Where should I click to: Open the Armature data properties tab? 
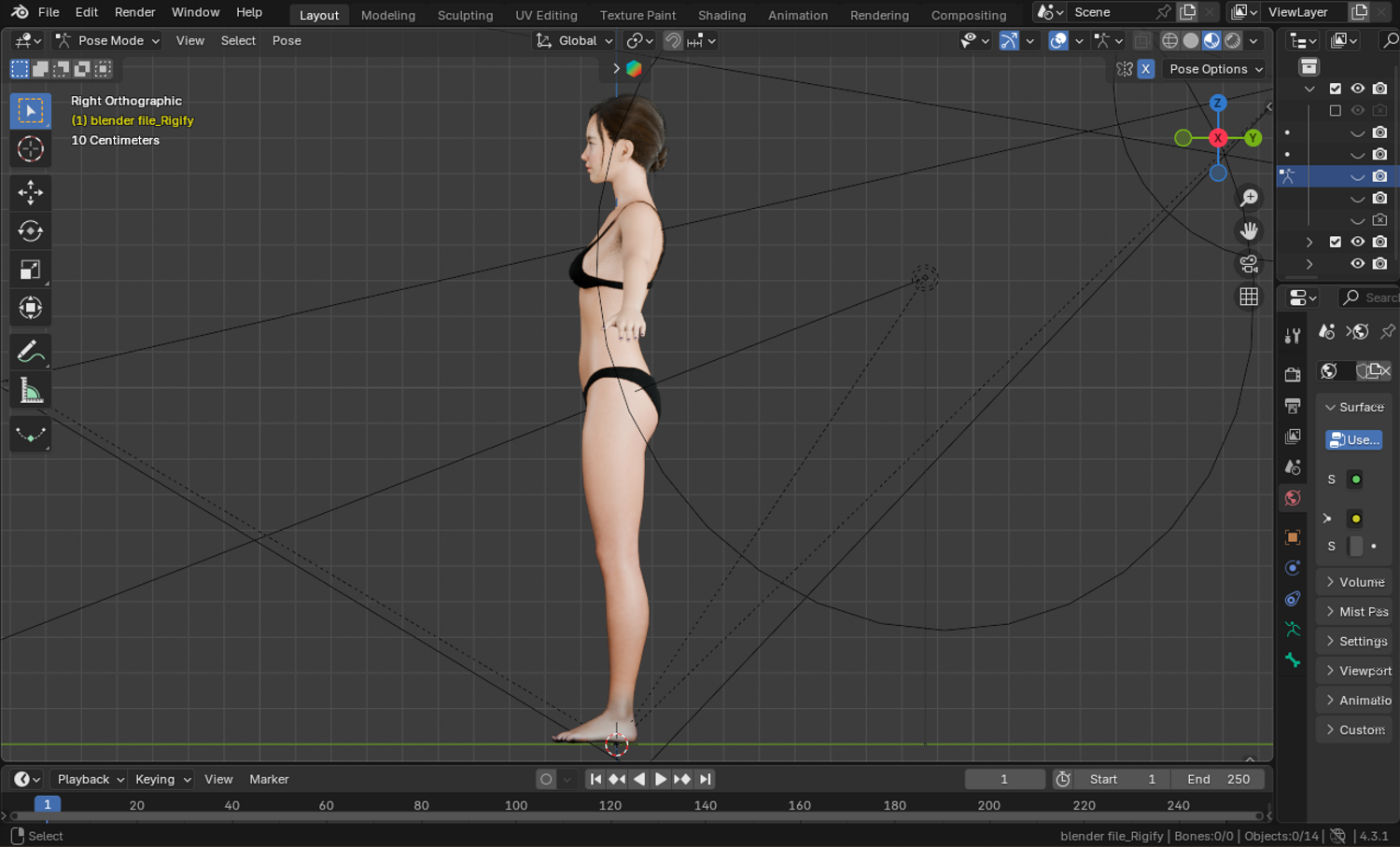[x=1293, y=630]
